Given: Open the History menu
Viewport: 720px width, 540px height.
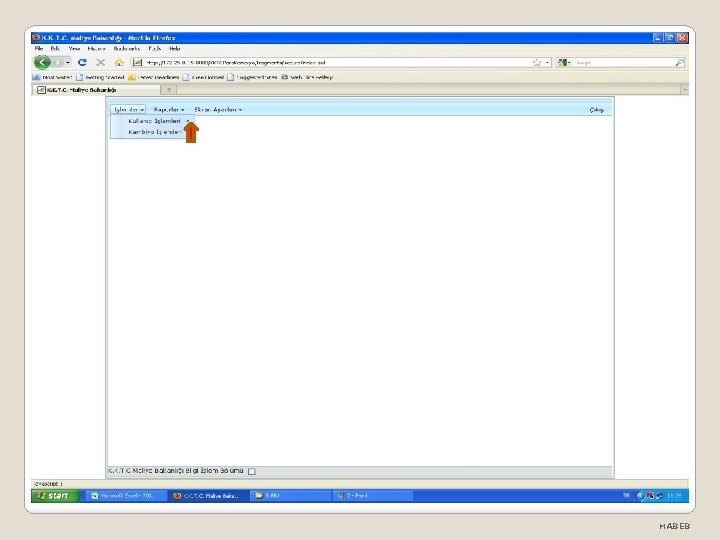Looking at the screenshot, I should tap(96, 48).
